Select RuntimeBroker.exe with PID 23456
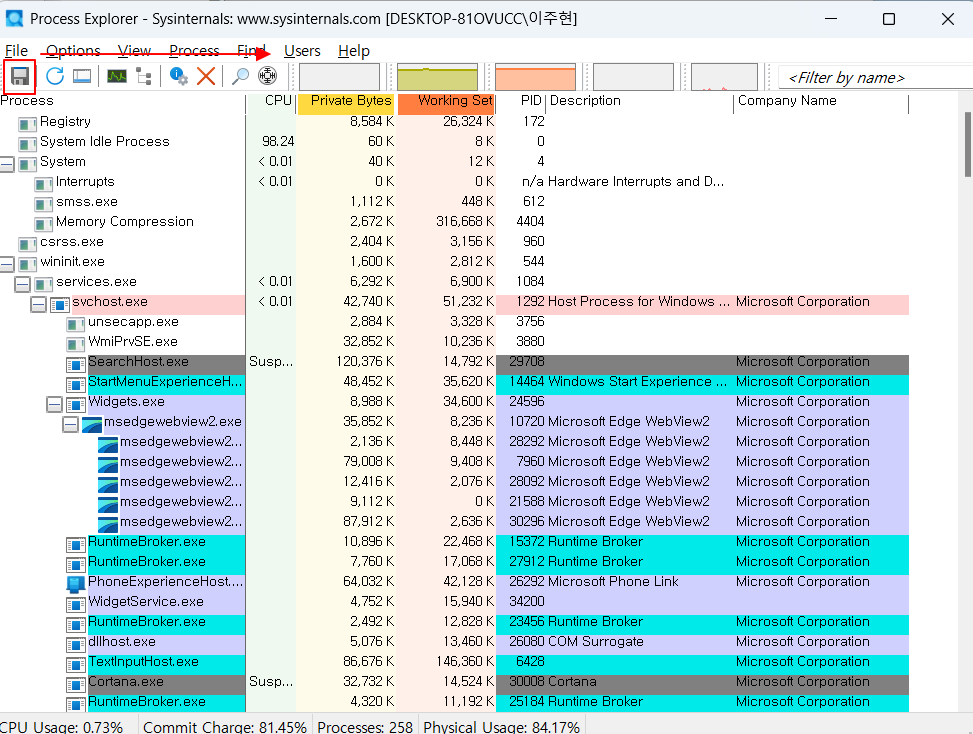This screenshot has height=734, width=973. point(454,622)
